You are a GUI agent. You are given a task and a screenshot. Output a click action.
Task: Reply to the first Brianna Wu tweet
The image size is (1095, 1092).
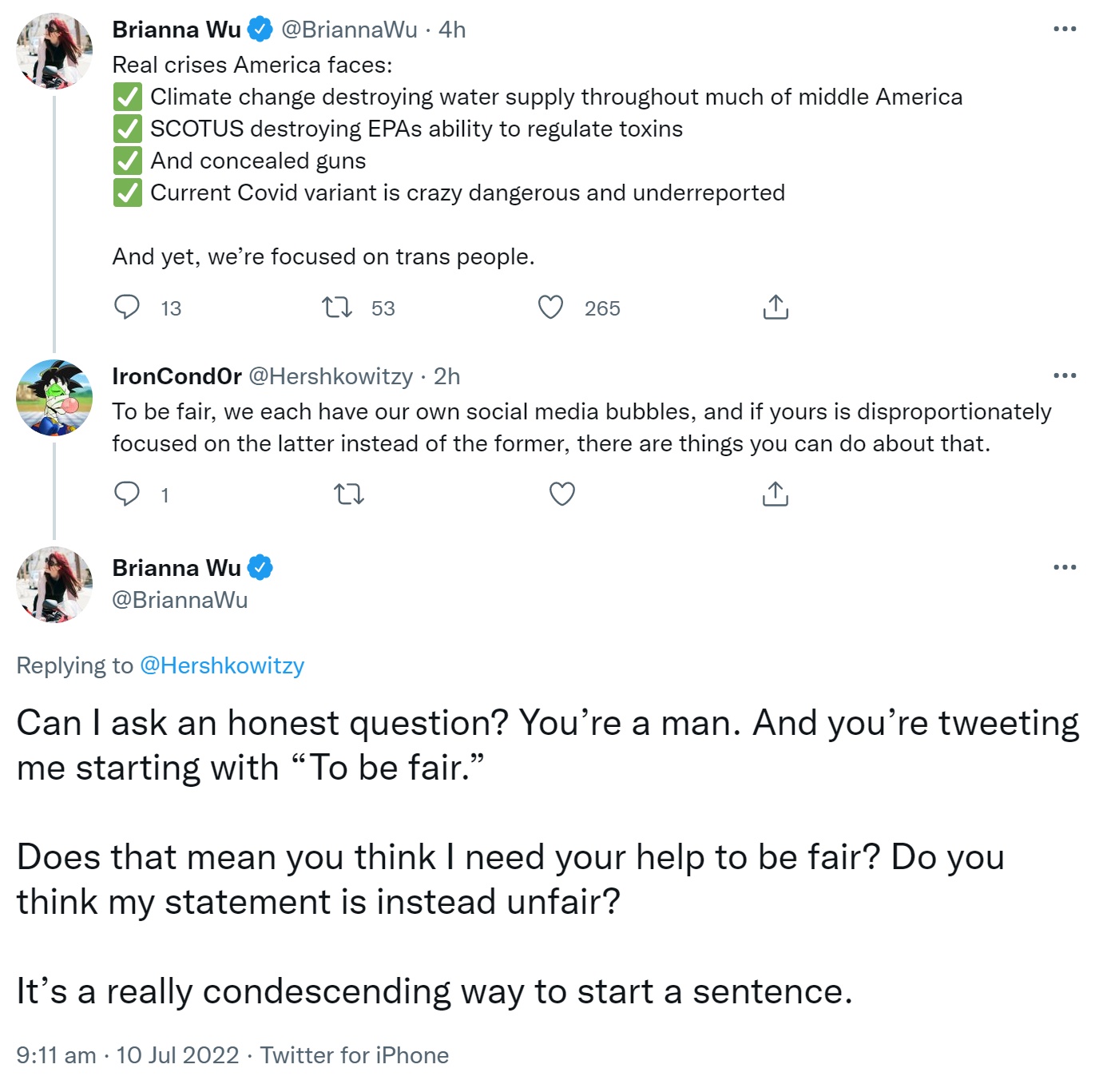click(127, 308)
